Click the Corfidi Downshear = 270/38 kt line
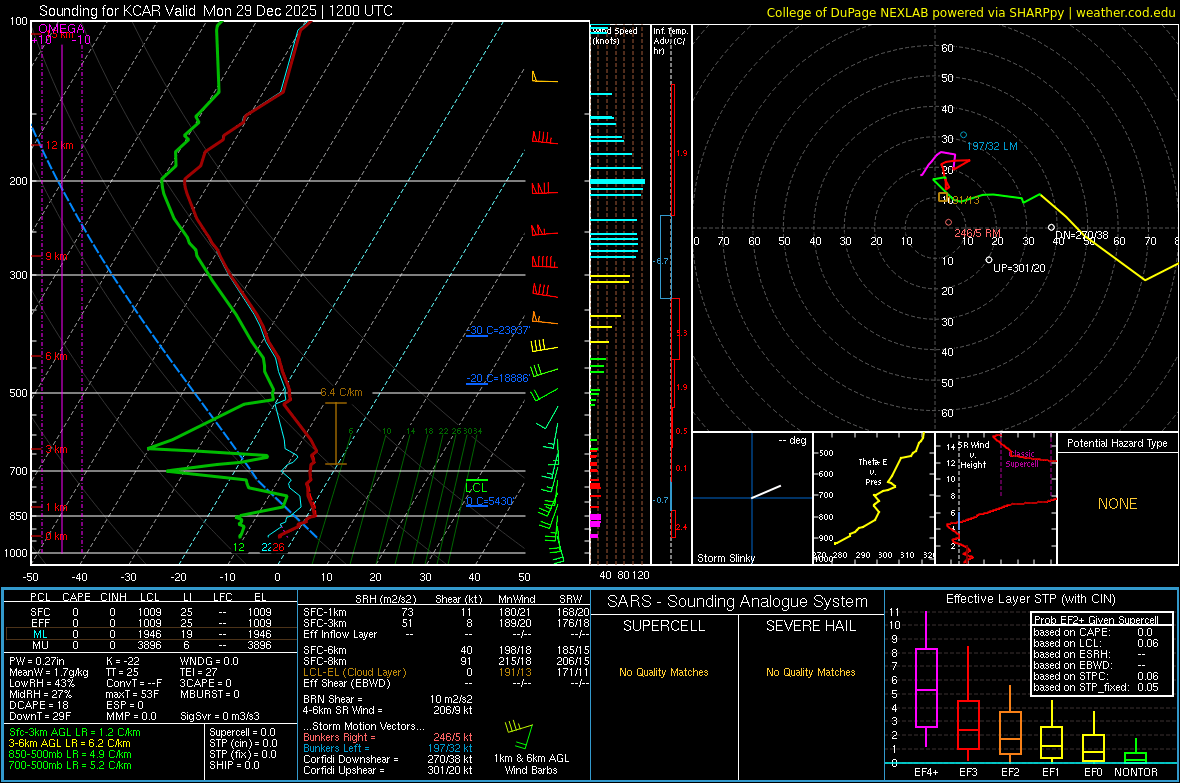Screen dimensions: 1180x783 point(388,759)
